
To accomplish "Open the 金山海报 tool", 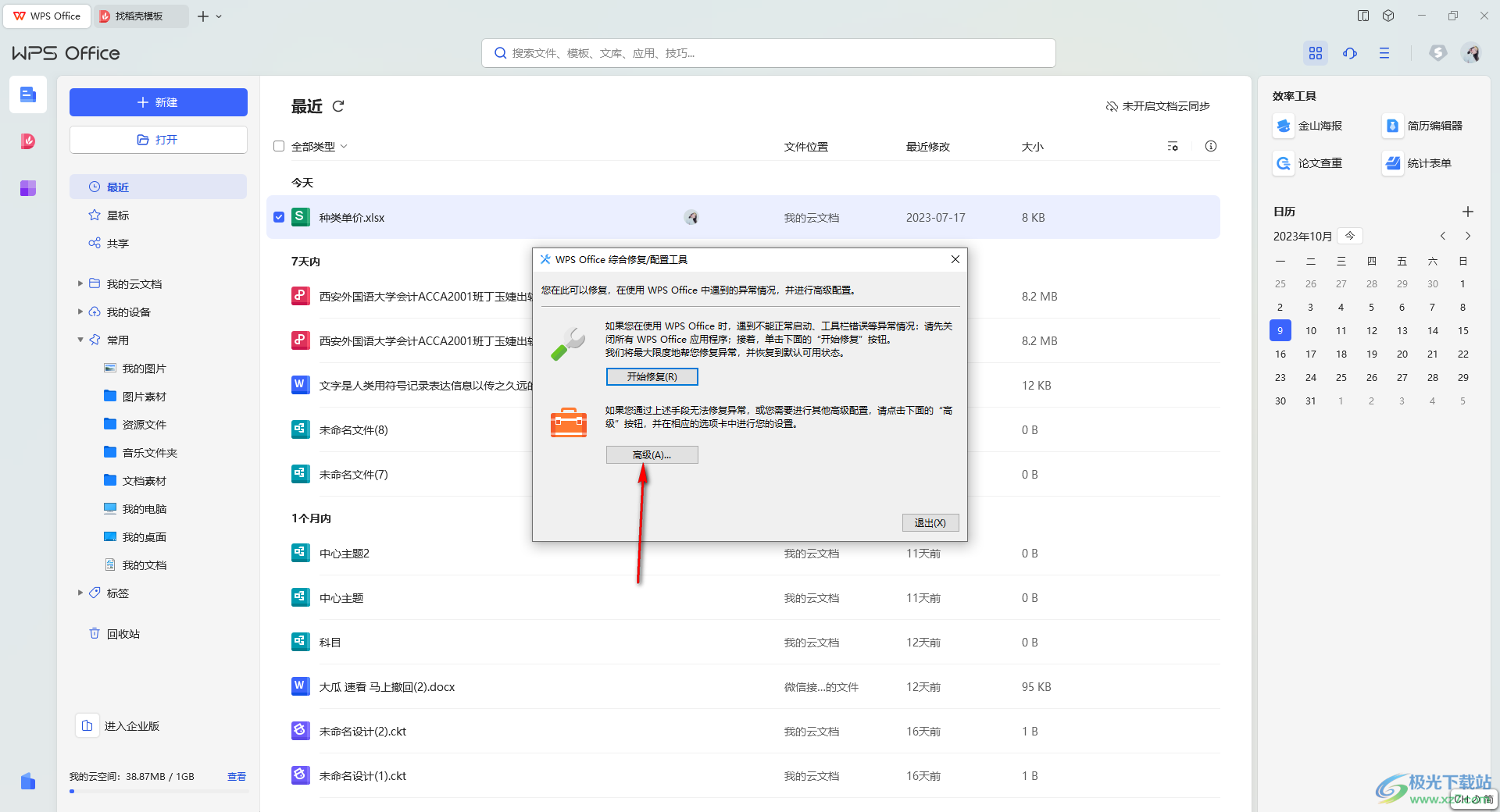I will coord(1309,126).
